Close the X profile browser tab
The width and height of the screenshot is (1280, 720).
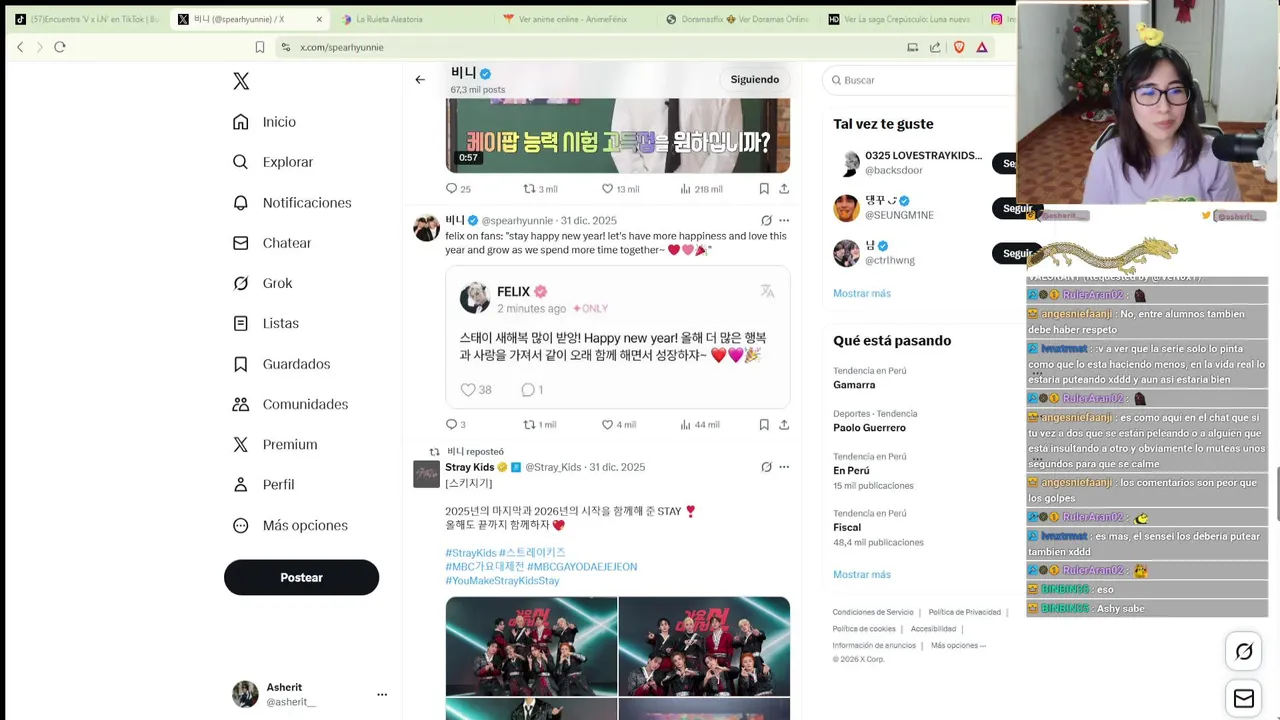319,19
